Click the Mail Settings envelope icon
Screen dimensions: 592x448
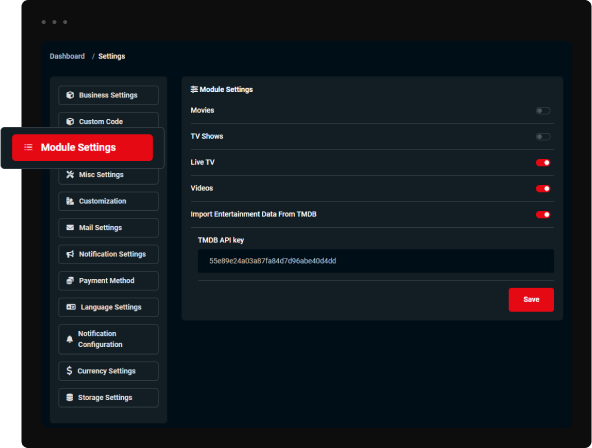coord(70,228)
